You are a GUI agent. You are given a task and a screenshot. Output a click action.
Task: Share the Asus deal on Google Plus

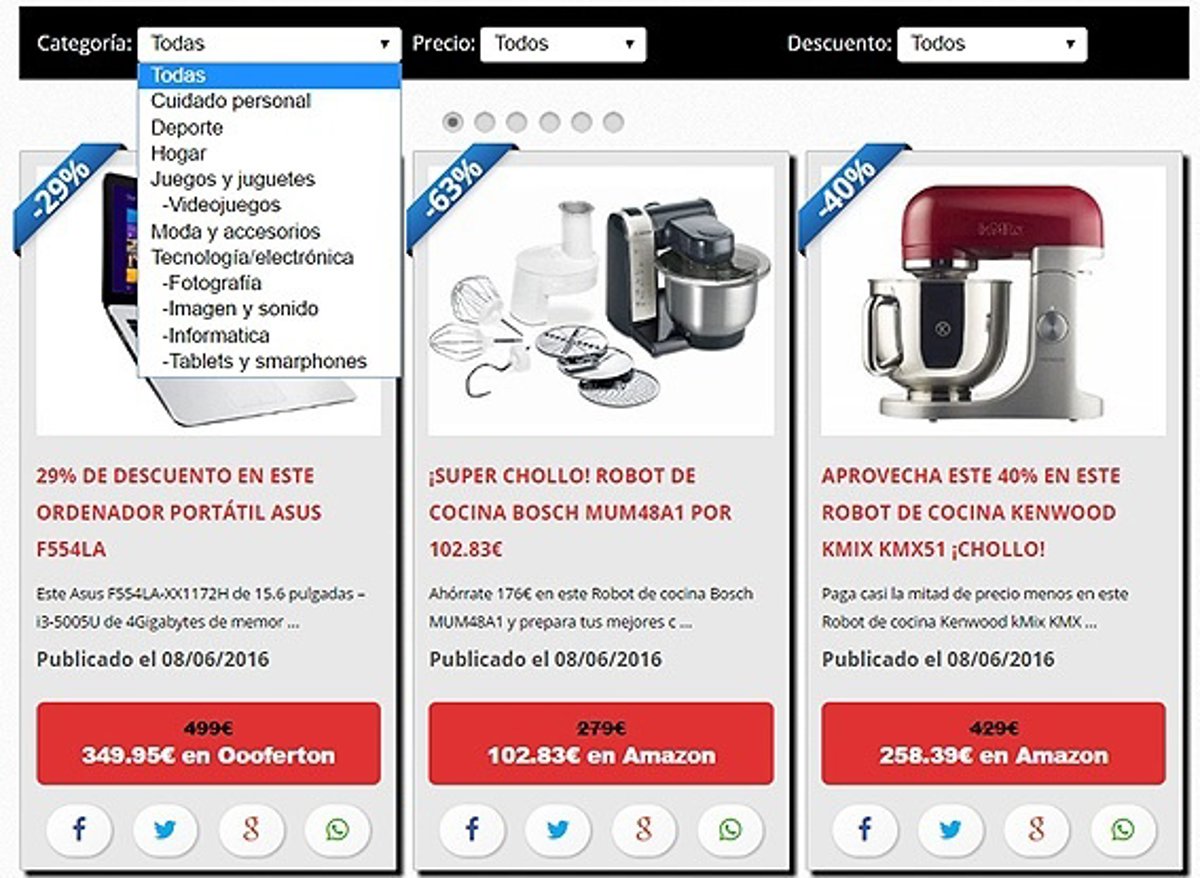pos(251,829)
